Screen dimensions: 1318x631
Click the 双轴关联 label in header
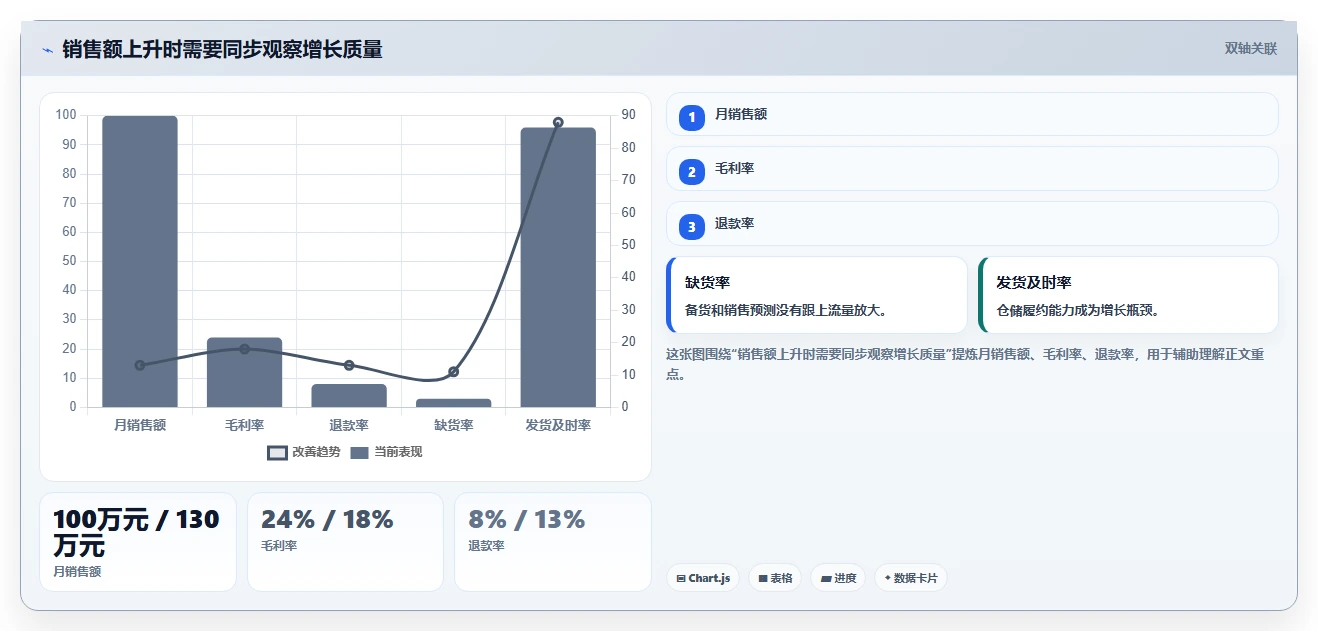[1251, 48]
